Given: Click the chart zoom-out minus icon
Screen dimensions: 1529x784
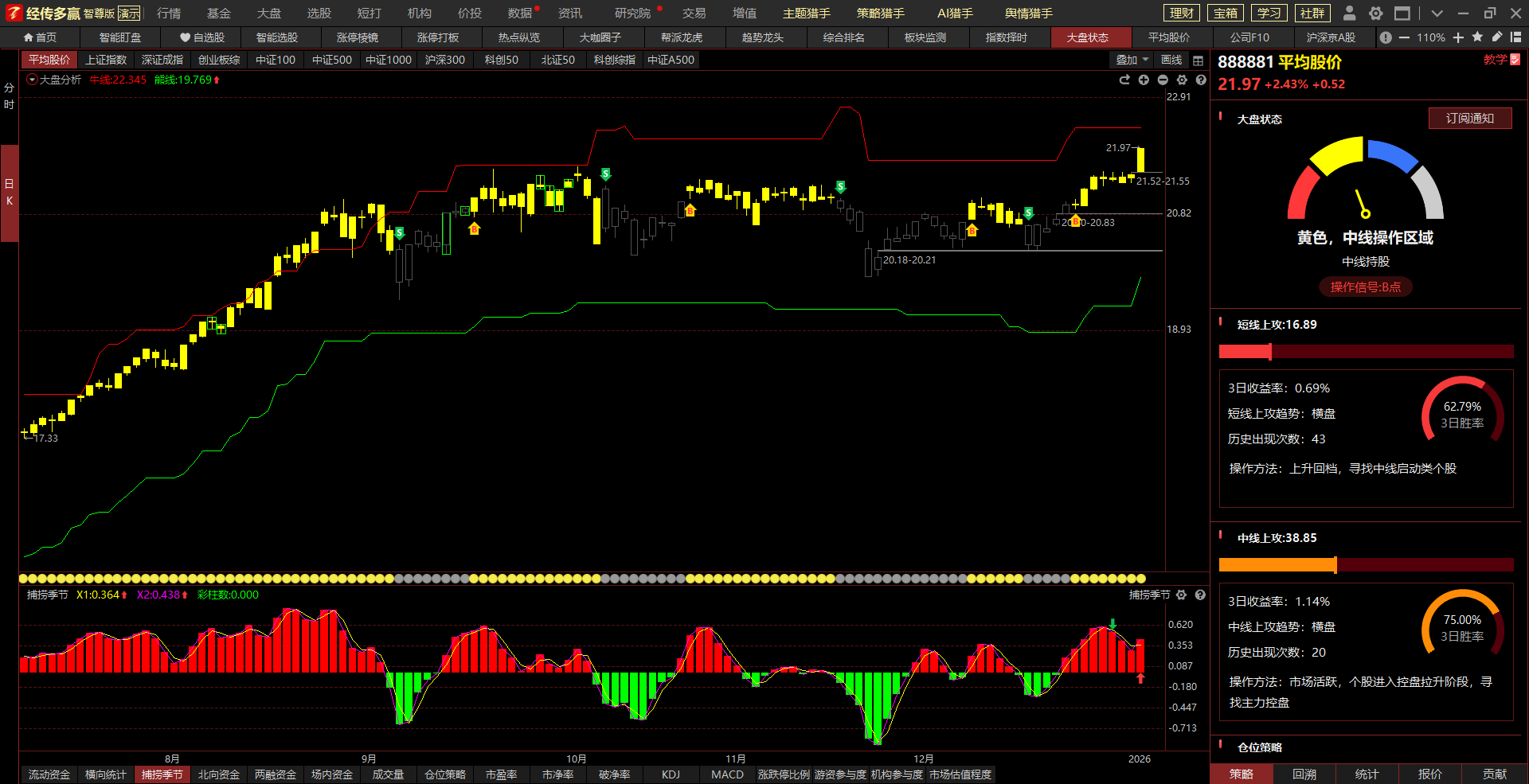Looking at the screenshot, I should click(1163, 80).
